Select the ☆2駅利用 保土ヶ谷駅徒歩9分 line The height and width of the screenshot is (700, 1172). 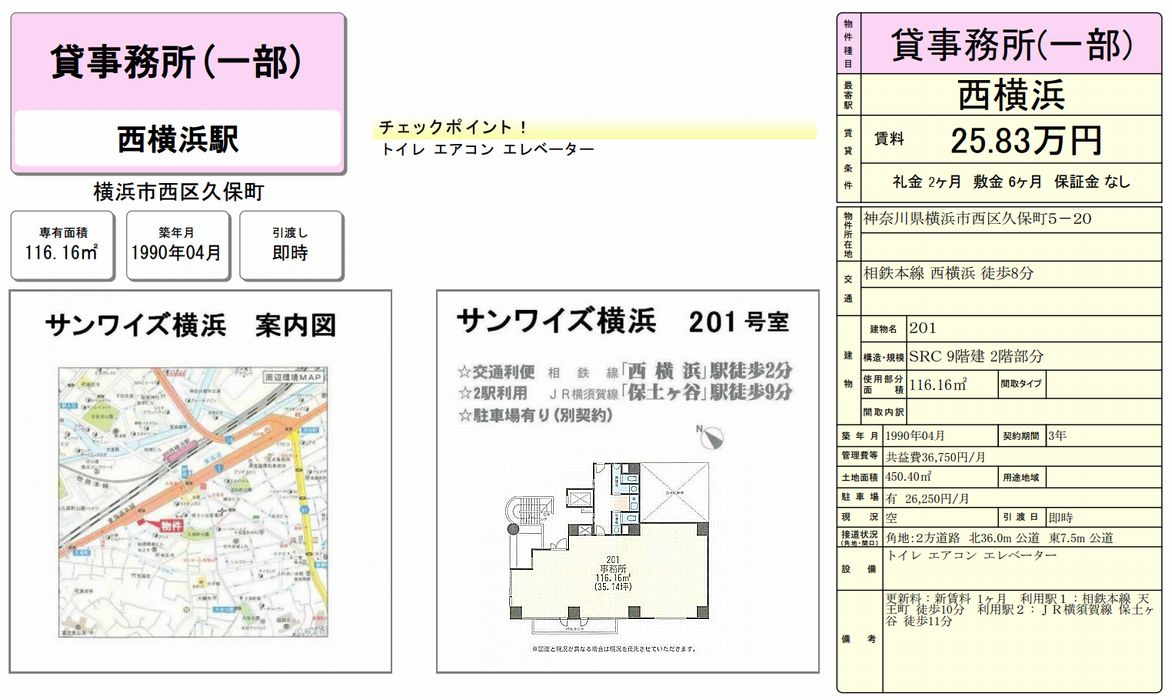624,393
